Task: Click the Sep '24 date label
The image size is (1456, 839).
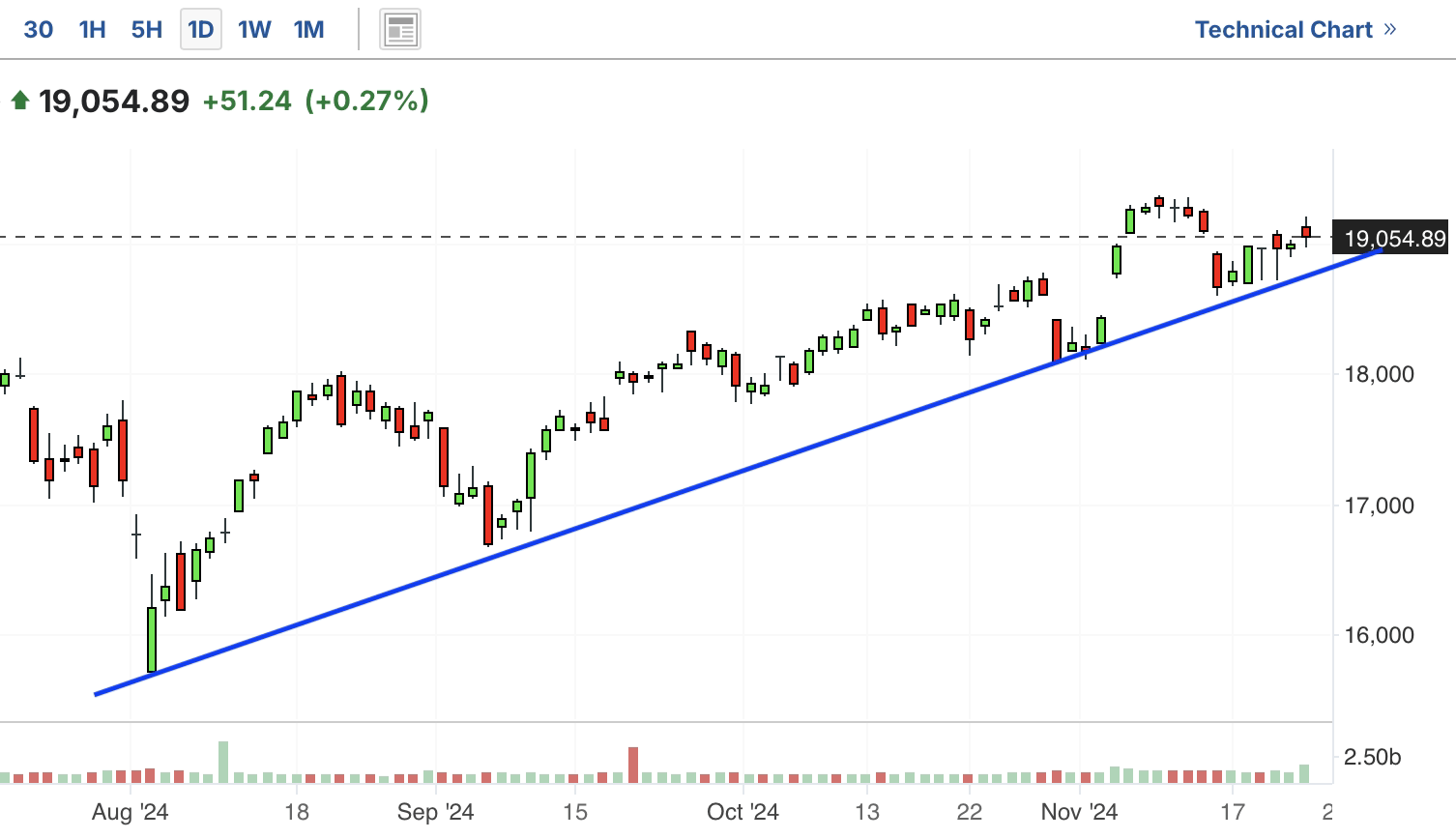Action: coord(435,812)
